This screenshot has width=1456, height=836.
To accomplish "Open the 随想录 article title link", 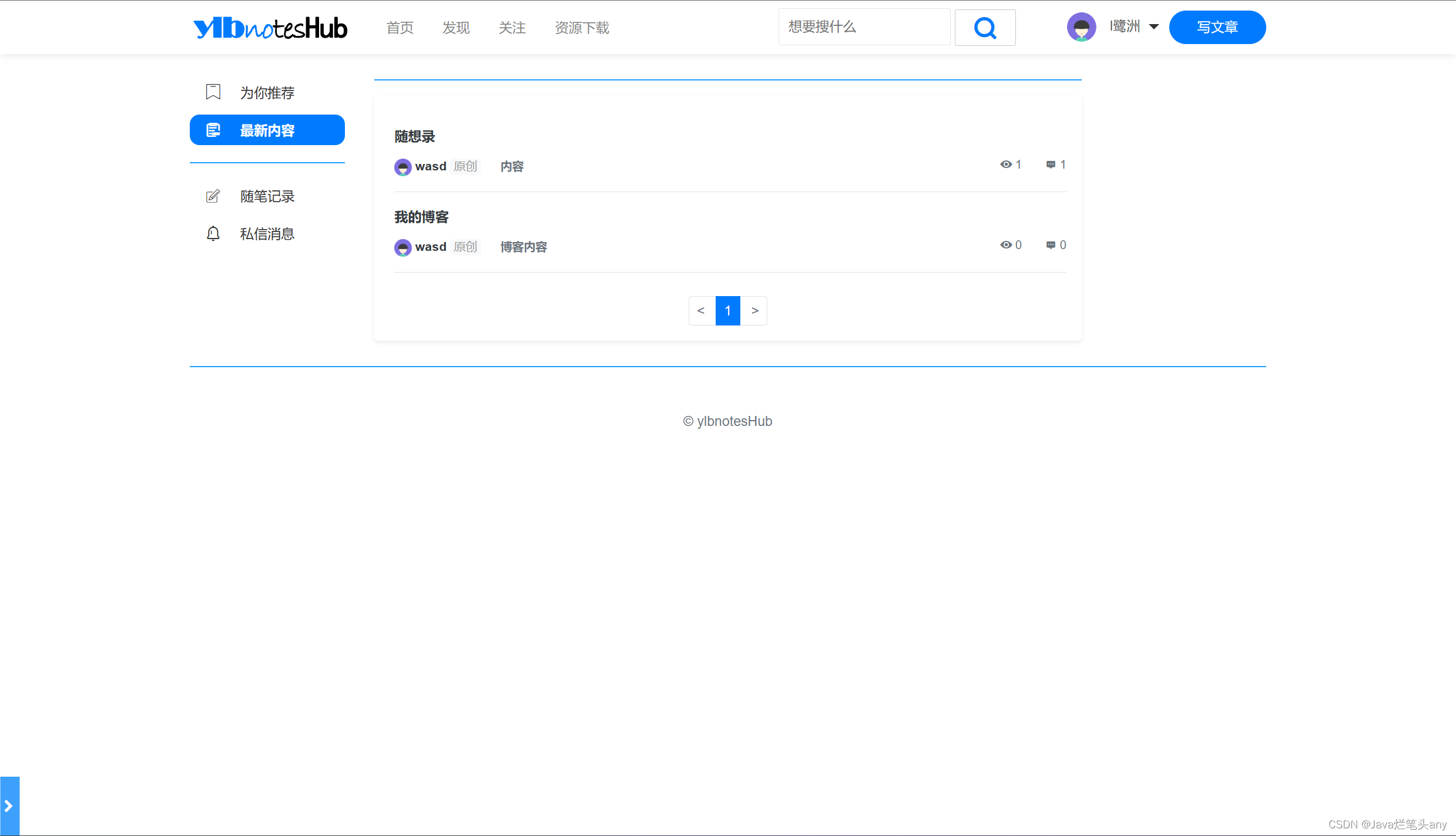I will (x=415, y=136).
